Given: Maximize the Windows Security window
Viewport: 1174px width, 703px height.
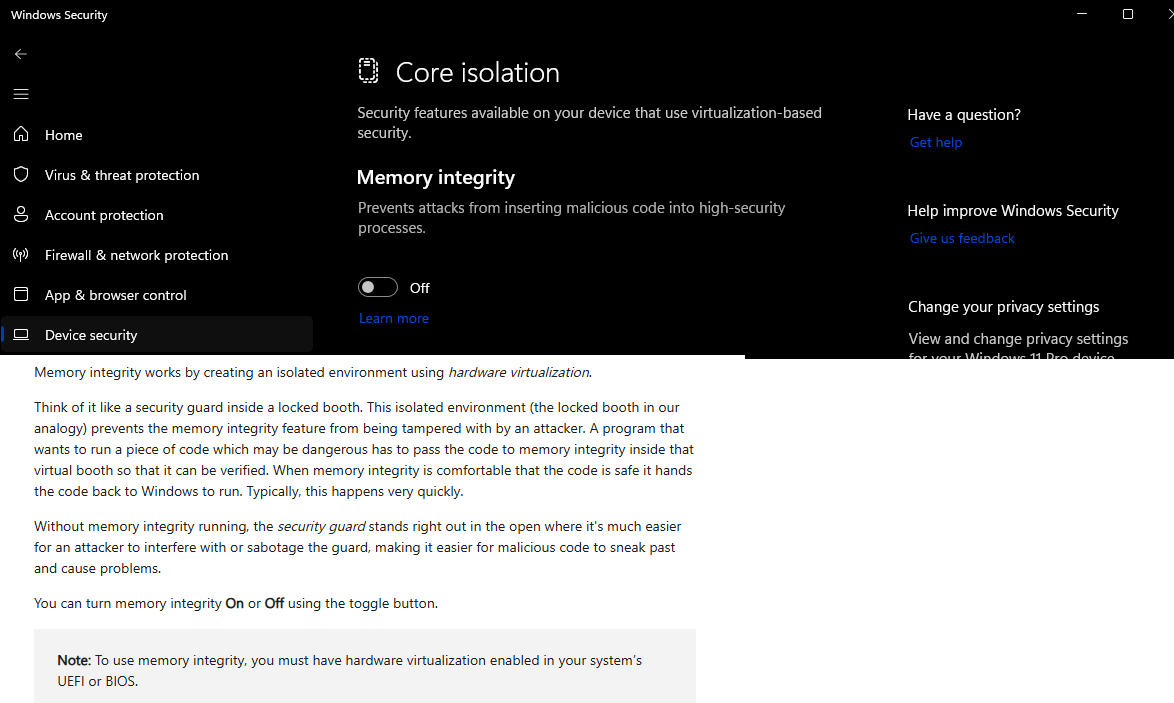Looking at the screenshot, I should click(1127, 14).
